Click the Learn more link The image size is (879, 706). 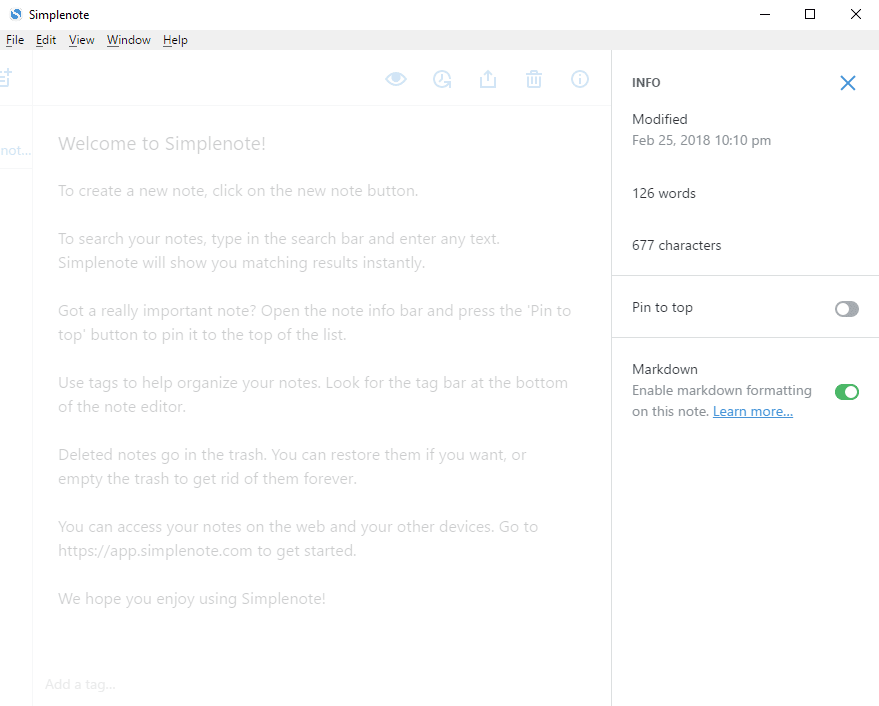(752, 411)
